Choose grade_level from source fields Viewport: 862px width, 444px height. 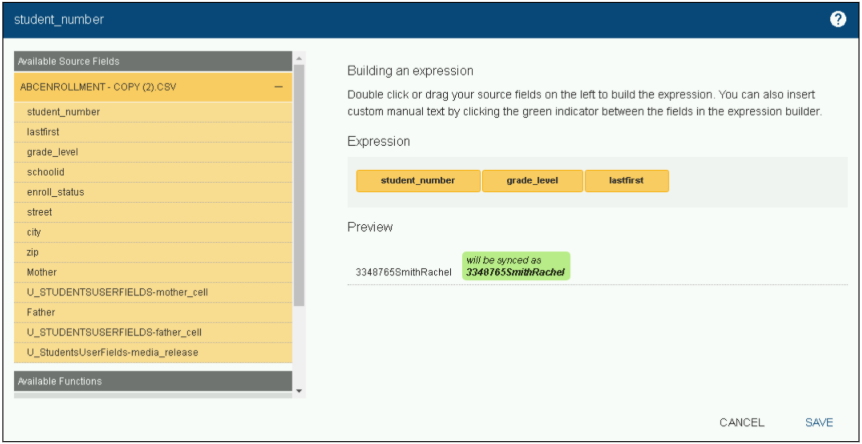tap(53, 152)
